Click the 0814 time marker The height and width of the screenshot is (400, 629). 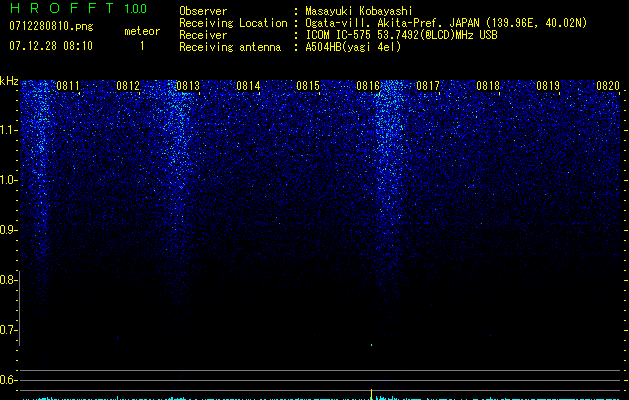248,86
